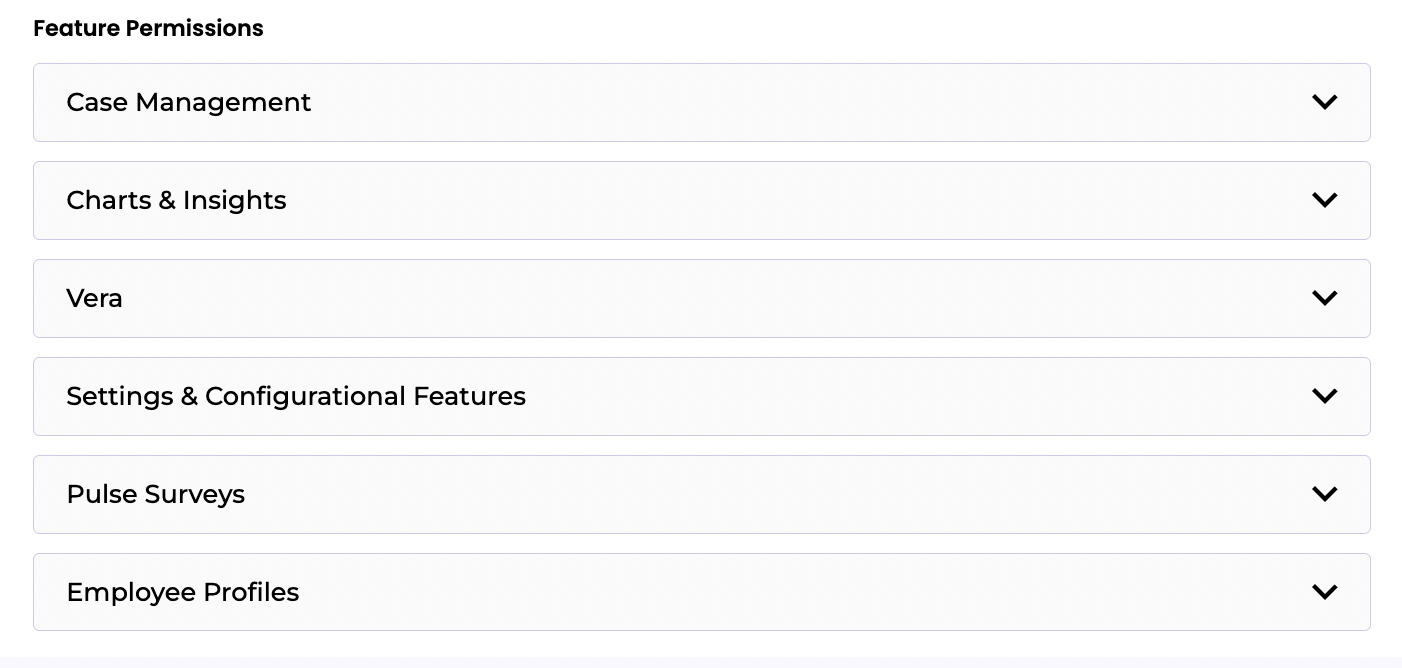The width and height of the screenshot is (1402, 668).
Task: Expand the Employee Profiles section
Action: pyautogui.click(x=701, y=592)
